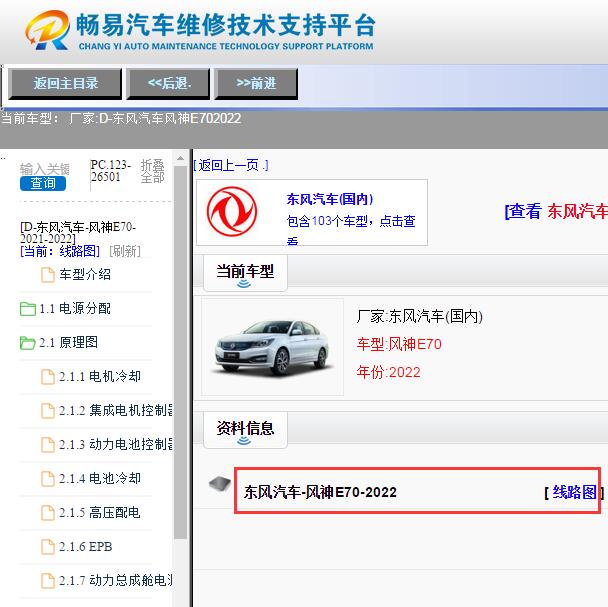
Task: Click the Dongfeng red circular logo
Action: pos(231,212)
